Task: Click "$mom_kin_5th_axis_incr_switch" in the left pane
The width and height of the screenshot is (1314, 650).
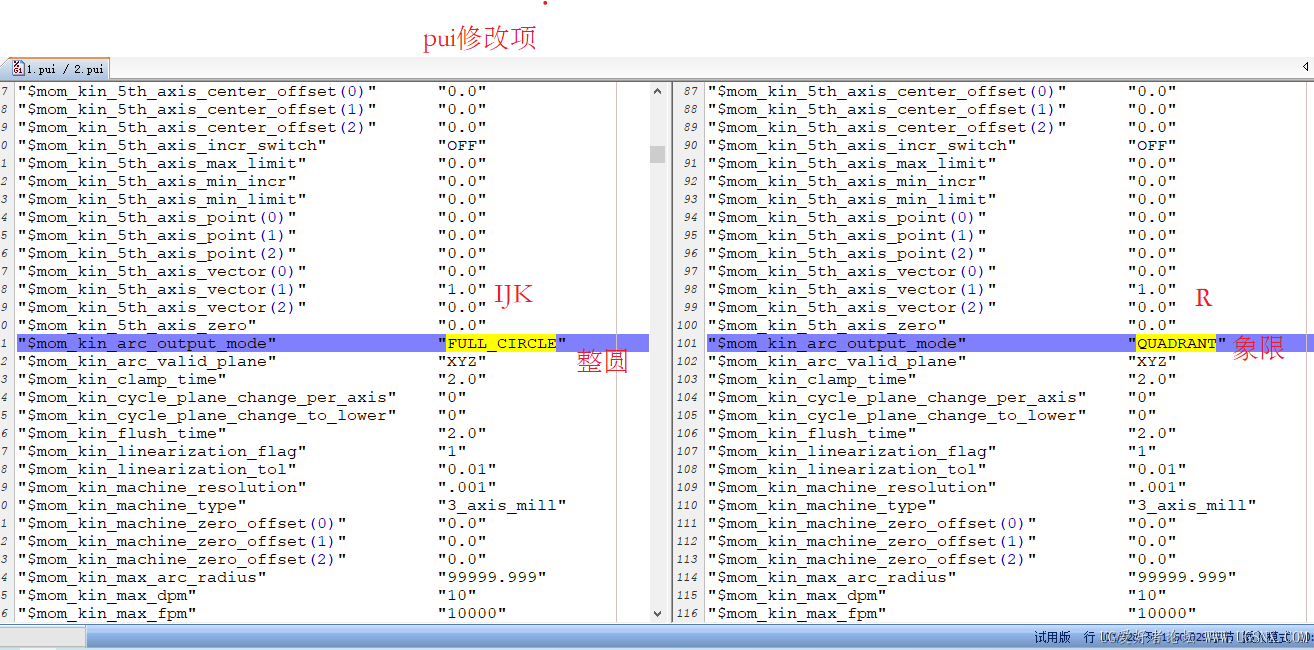Action: (x=172, y=145)
